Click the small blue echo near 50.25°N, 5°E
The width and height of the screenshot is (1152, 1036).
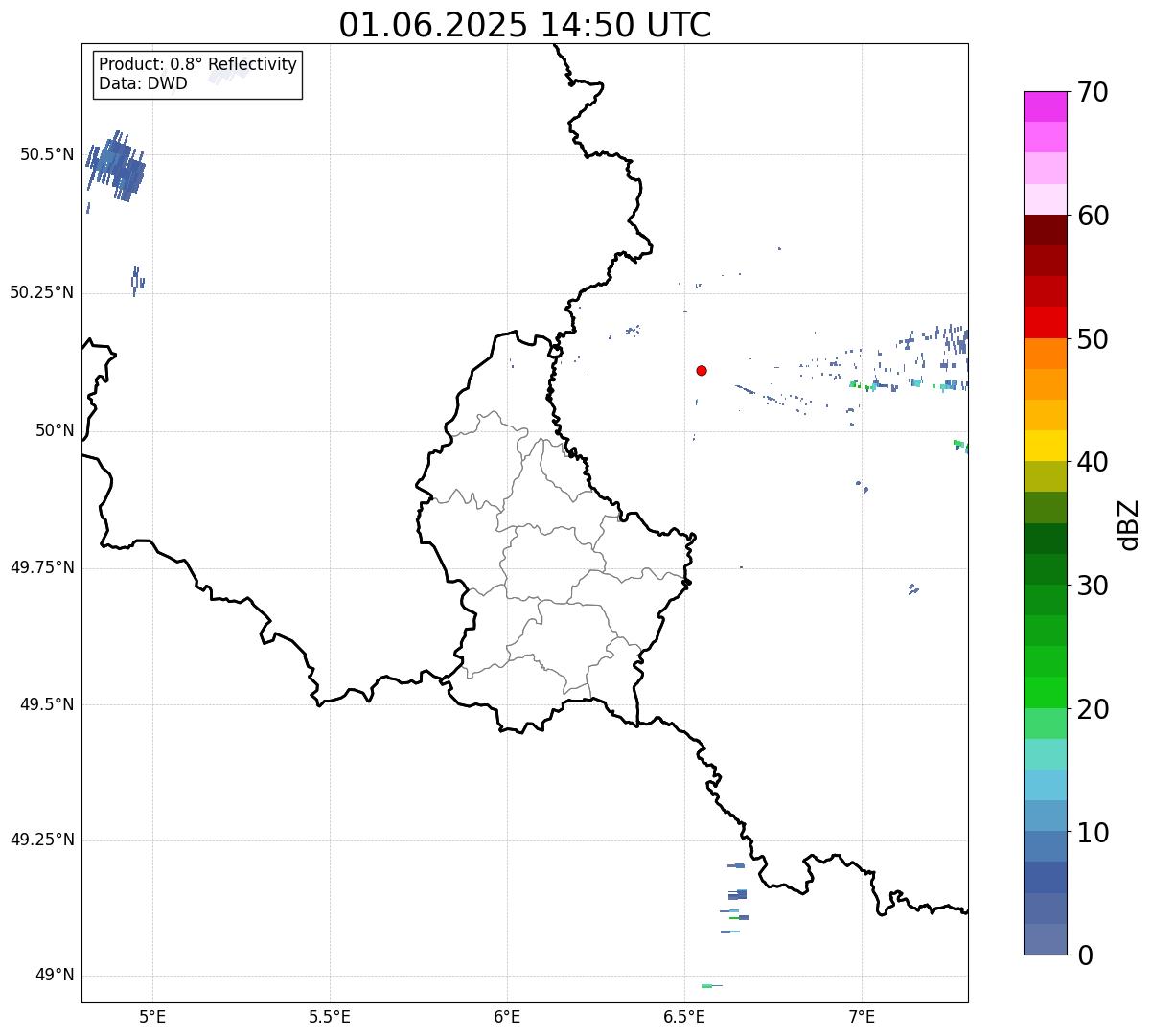click(137, 281)
